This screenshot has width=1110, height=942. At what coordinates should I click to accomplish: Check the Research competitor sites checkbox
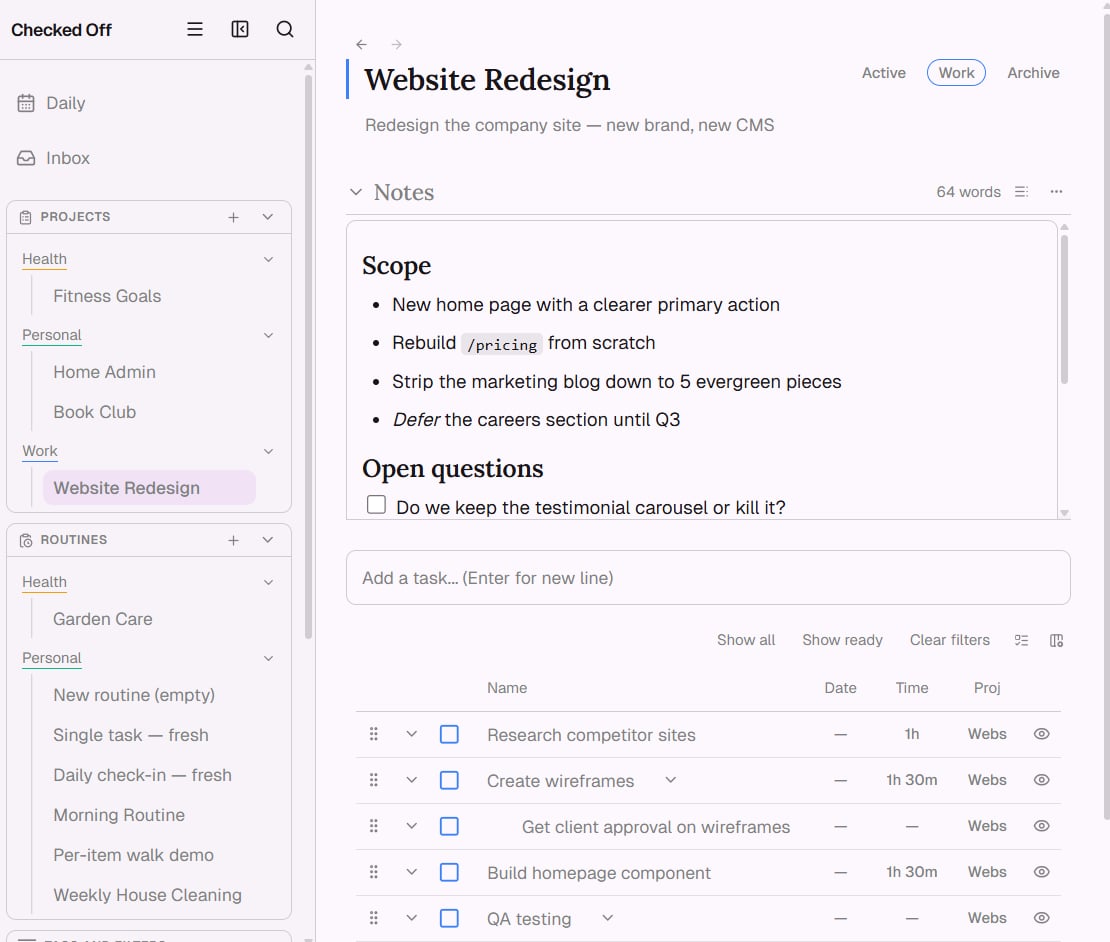click(x=450, y=735)
